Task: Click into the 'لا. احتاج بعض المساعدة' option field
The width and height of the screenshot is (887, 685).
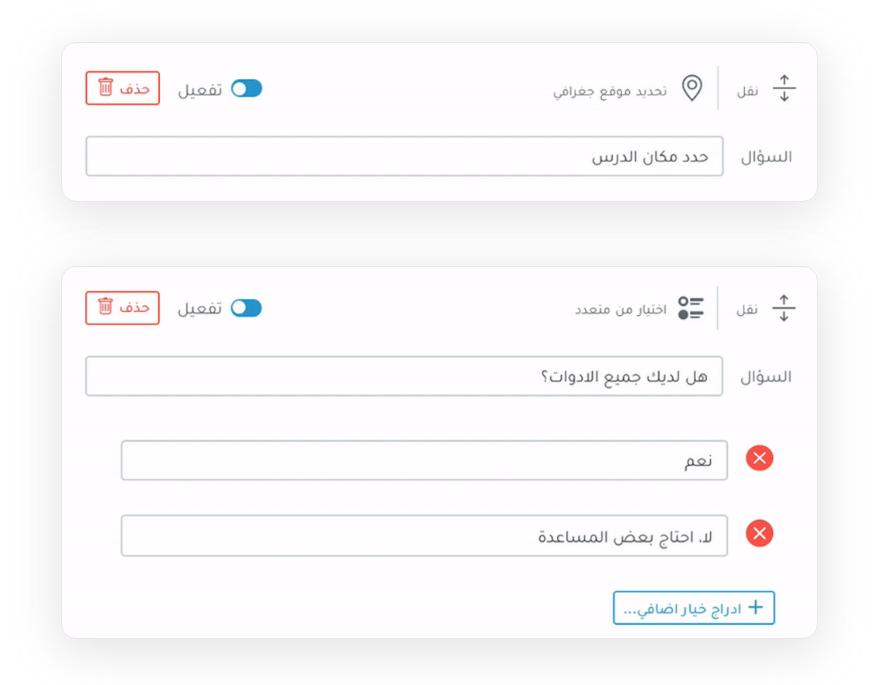Action: coord(424,536)
